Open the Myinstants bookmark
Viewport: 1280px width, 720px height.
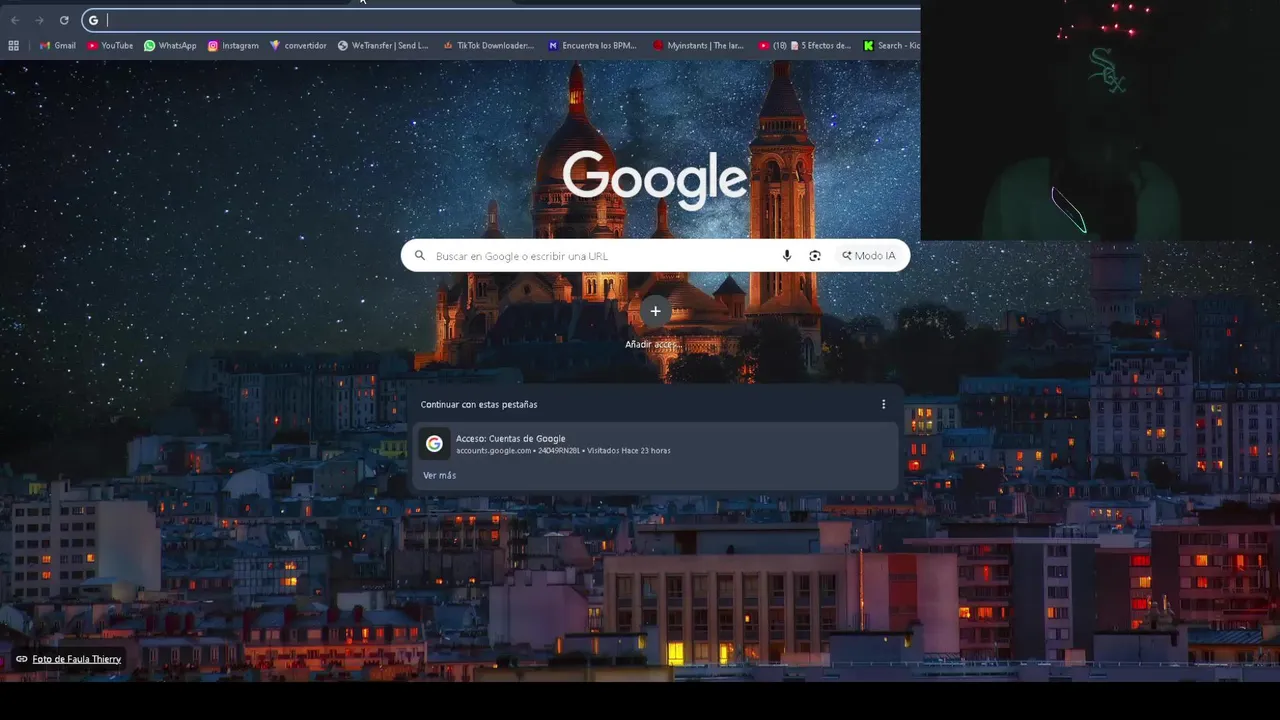[x=698, y=45]
